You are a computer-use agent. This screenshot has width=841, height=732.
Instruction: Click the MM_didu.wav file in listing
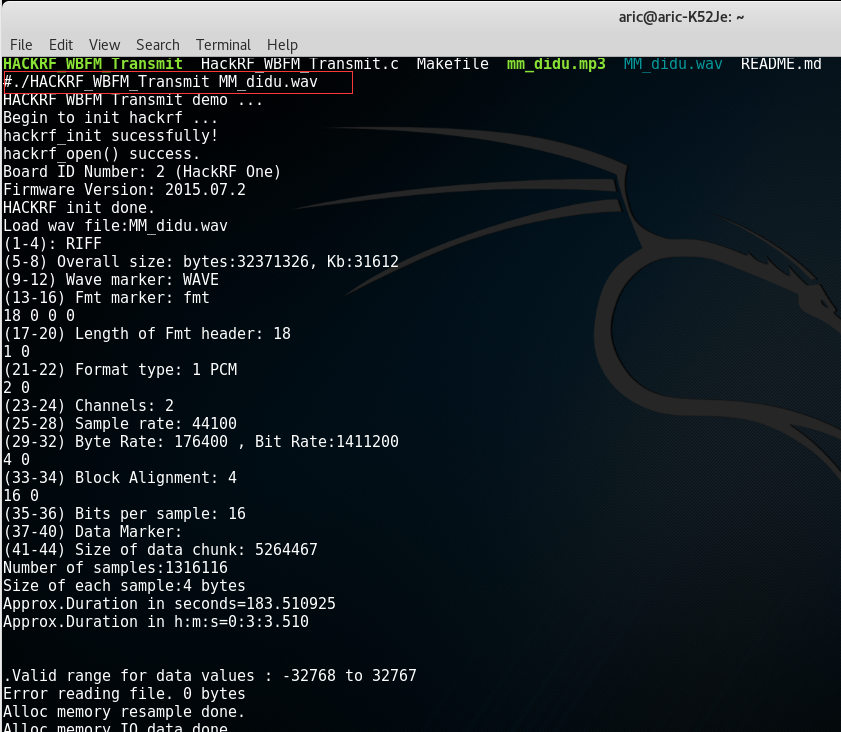pyautogui.click(x=673, y=64)
